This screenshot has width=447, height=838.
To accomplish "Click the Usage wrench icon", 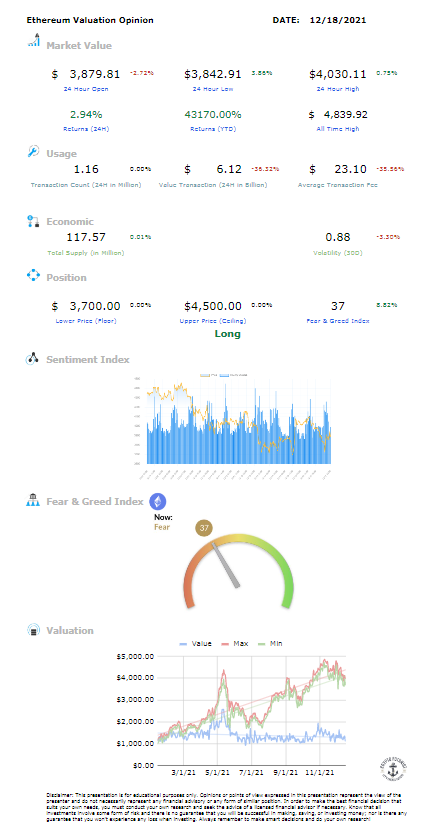I will pos(33,151).
